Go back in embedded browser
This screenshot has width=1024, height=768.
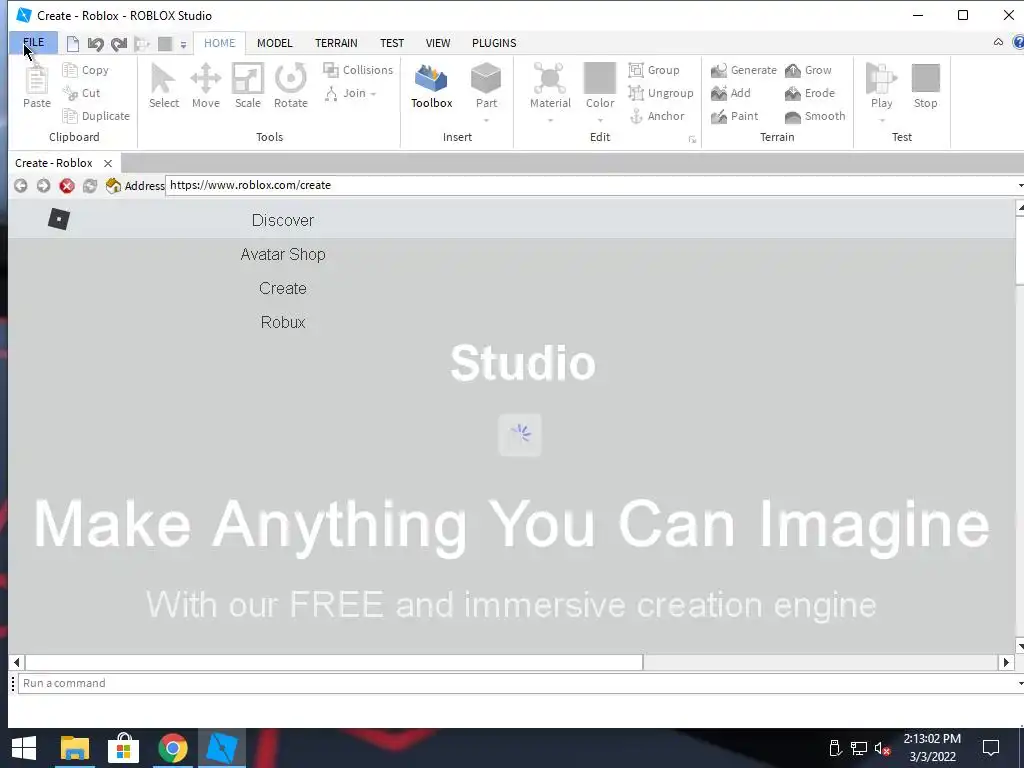[21, 186]
